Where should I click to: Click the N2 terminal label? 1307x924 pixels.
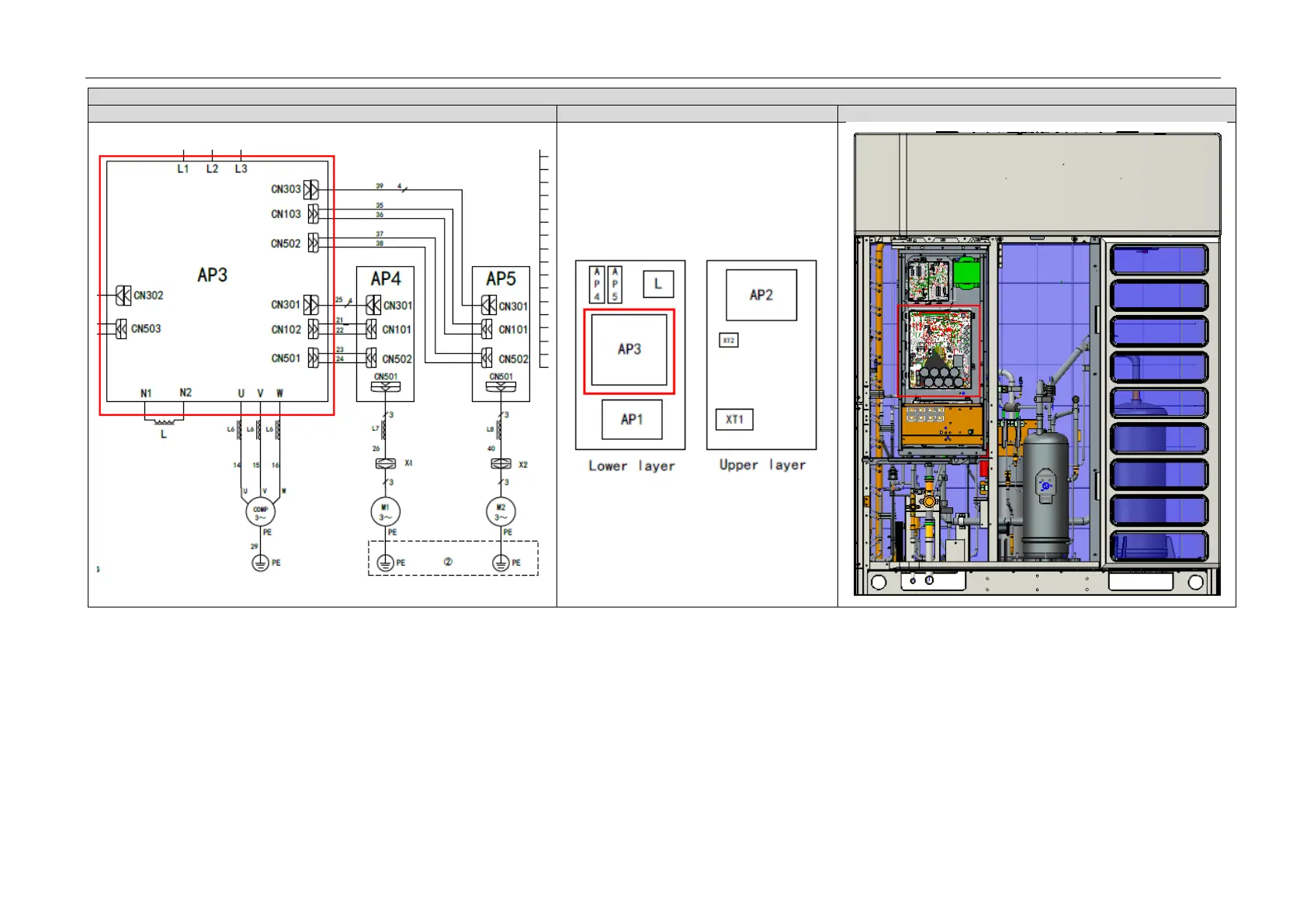pos(185,393)
